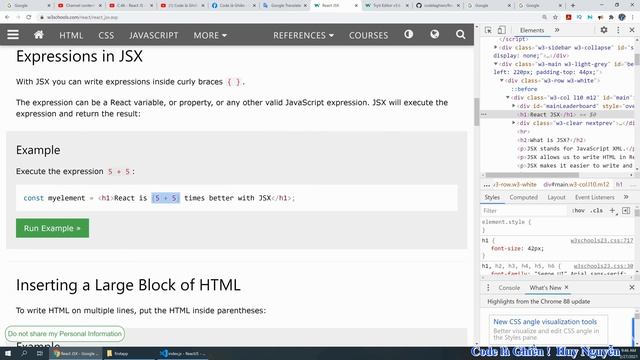Image resolution: width=640 pixels, height=360 pixels.
Task: Open New CSS angle visualization tools link
Action: coord(545,322)
